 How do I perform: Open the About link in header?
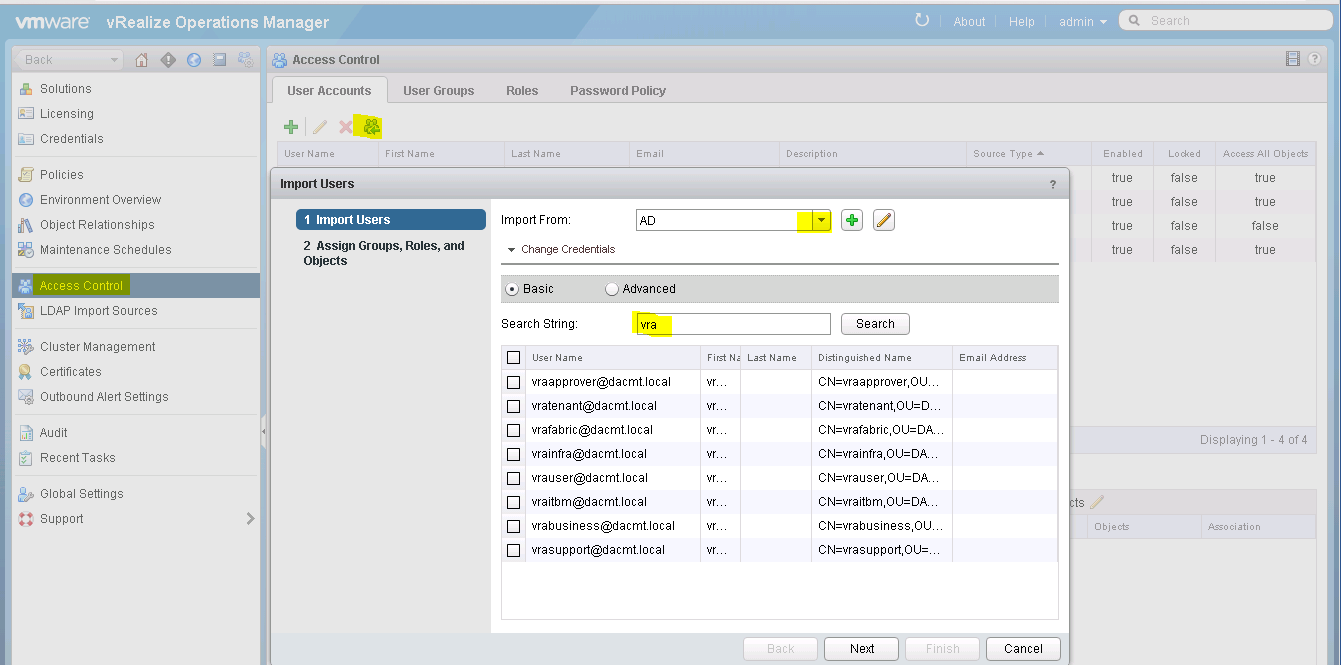(x=969, y=21)
